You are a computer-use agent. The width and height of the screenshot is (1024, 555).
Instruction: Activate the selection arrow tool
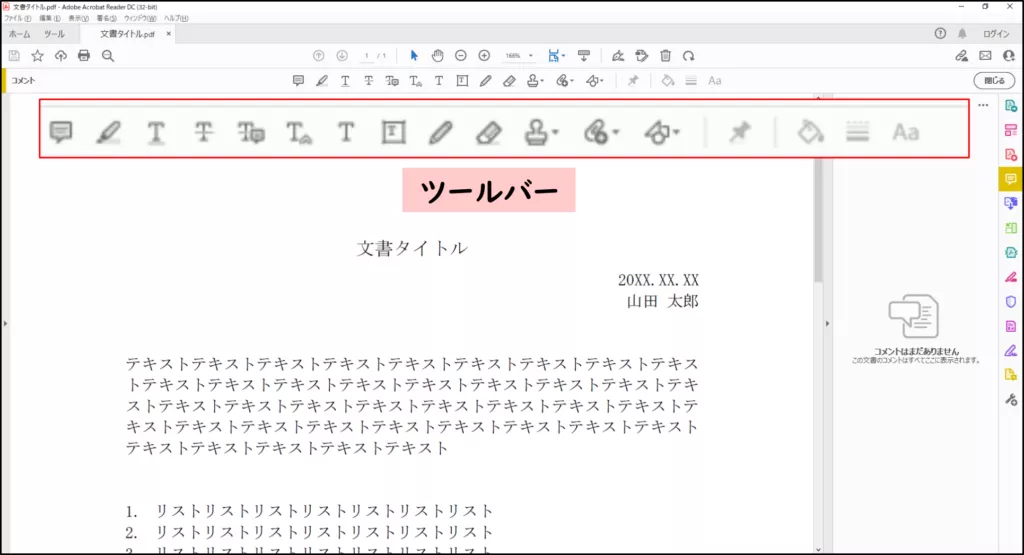[413, 56]
